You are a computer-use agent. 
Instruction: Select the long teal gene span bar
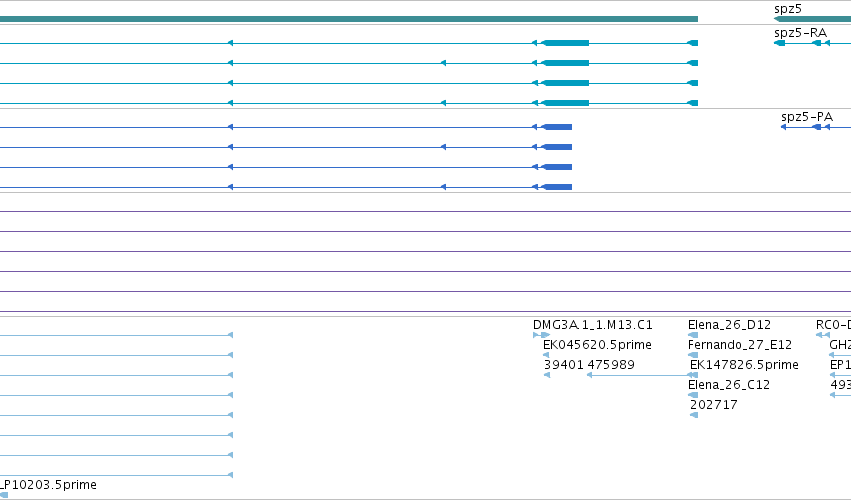(348, 19)
